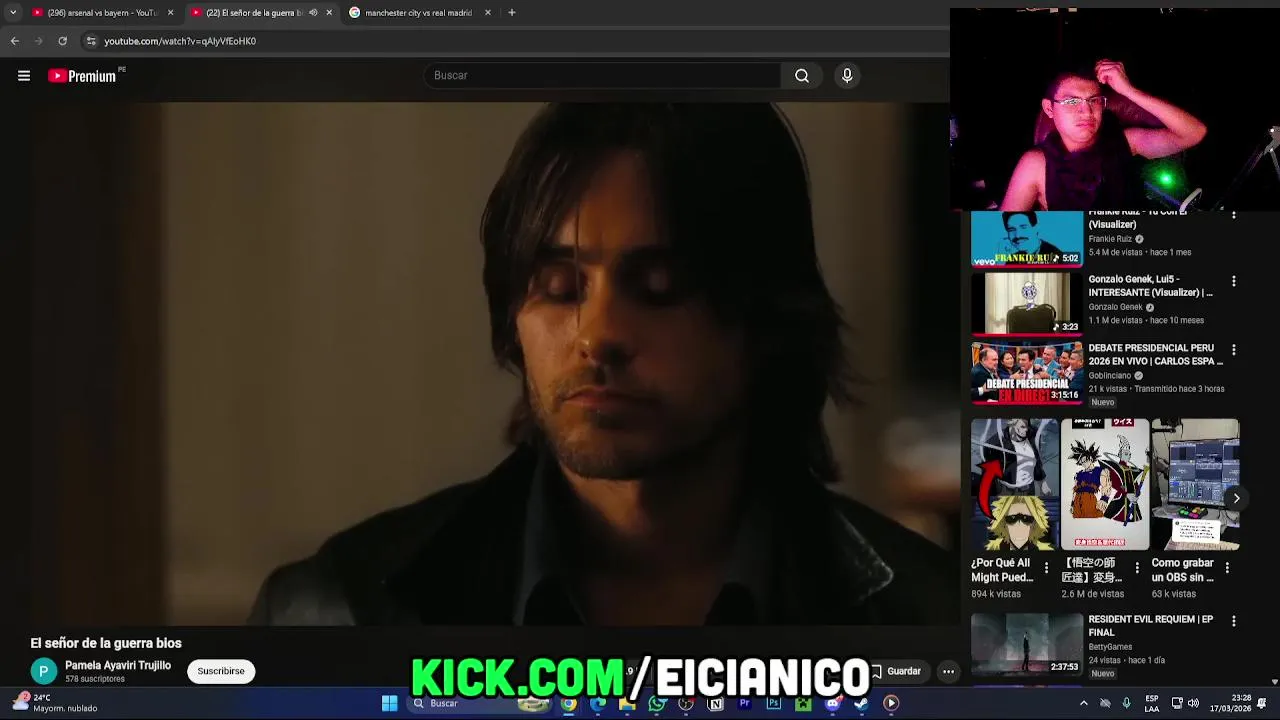Viewport: 1280px width, 720px height.
Task: Open Pamela Ayaviri Trujillo channel avatar
Action: (x=44, y=671)
